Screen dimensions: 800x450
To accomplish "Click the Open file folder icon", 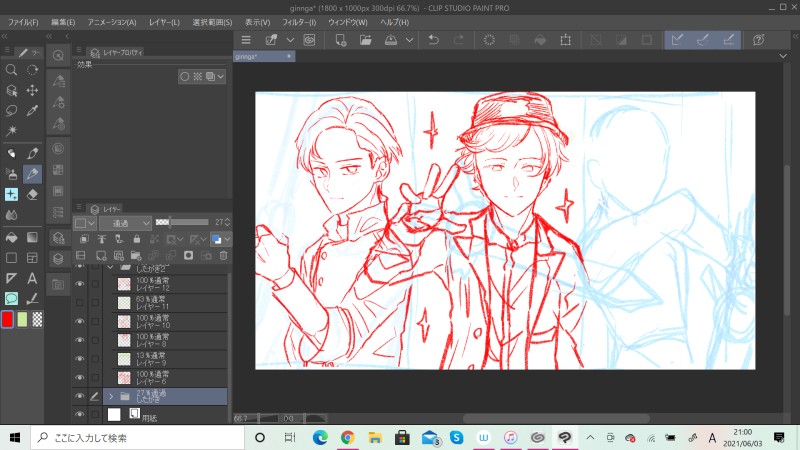I will click(x=365, y=40).
